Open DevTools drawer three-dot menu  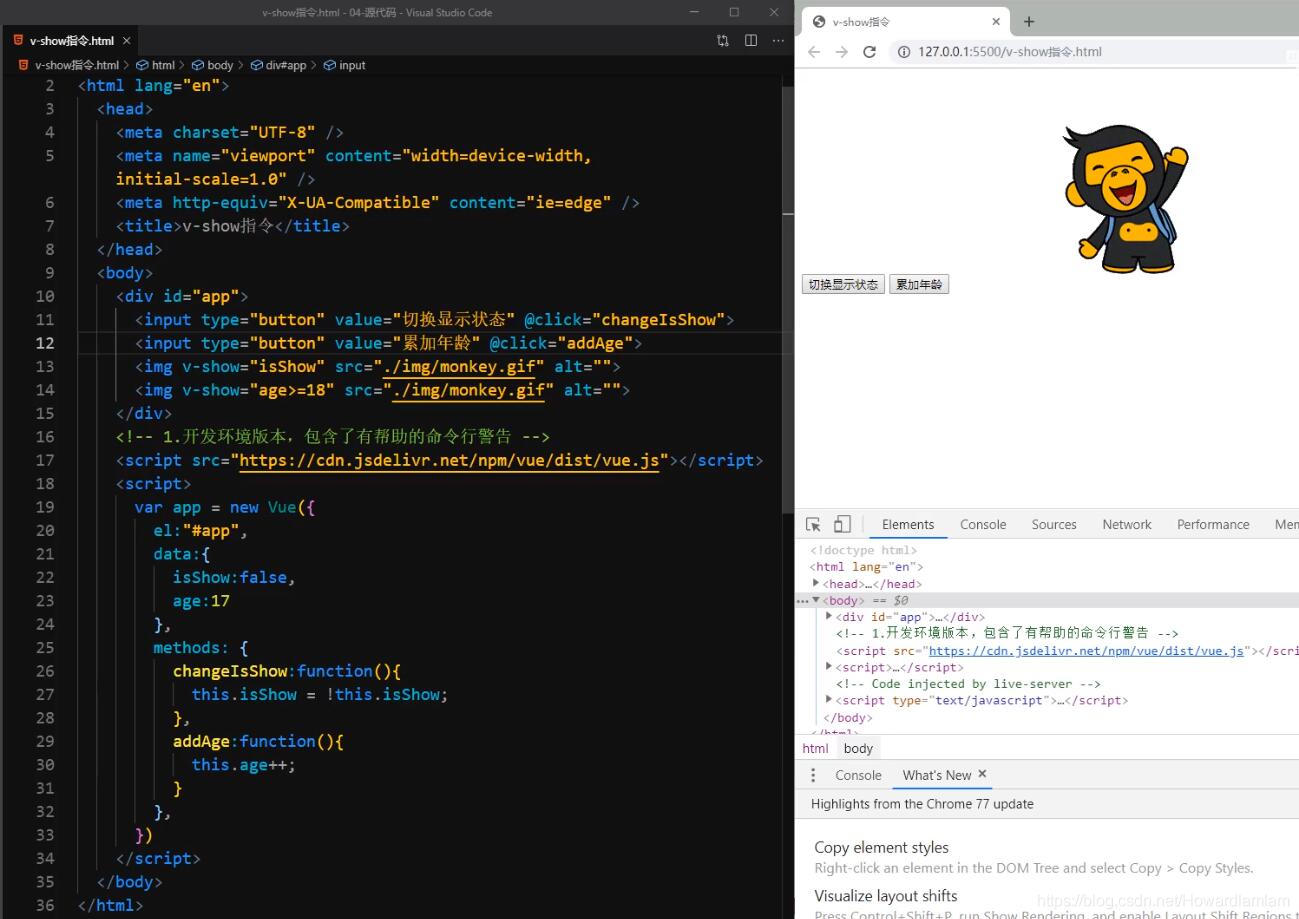(813, 775)
